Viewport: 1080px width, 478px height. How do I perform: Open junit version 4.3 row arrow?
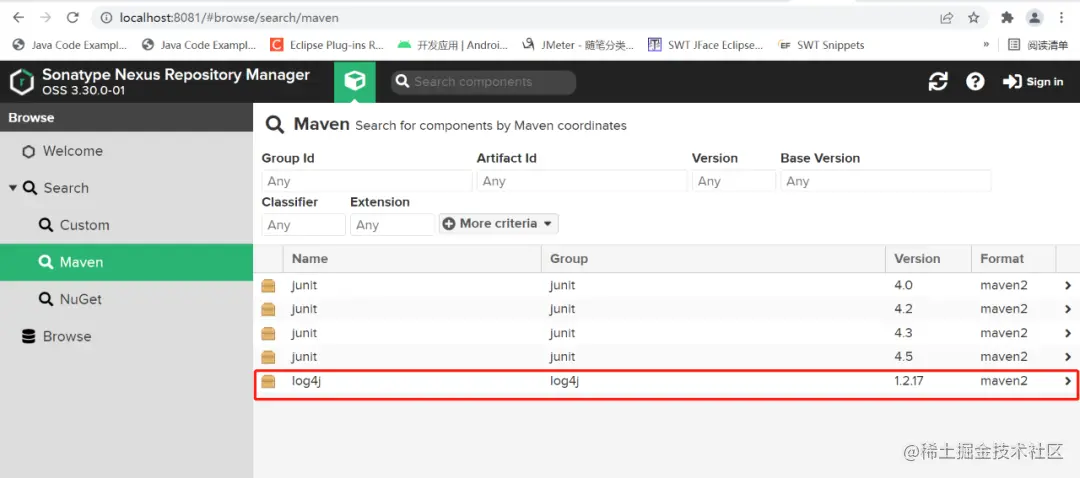1068,333
